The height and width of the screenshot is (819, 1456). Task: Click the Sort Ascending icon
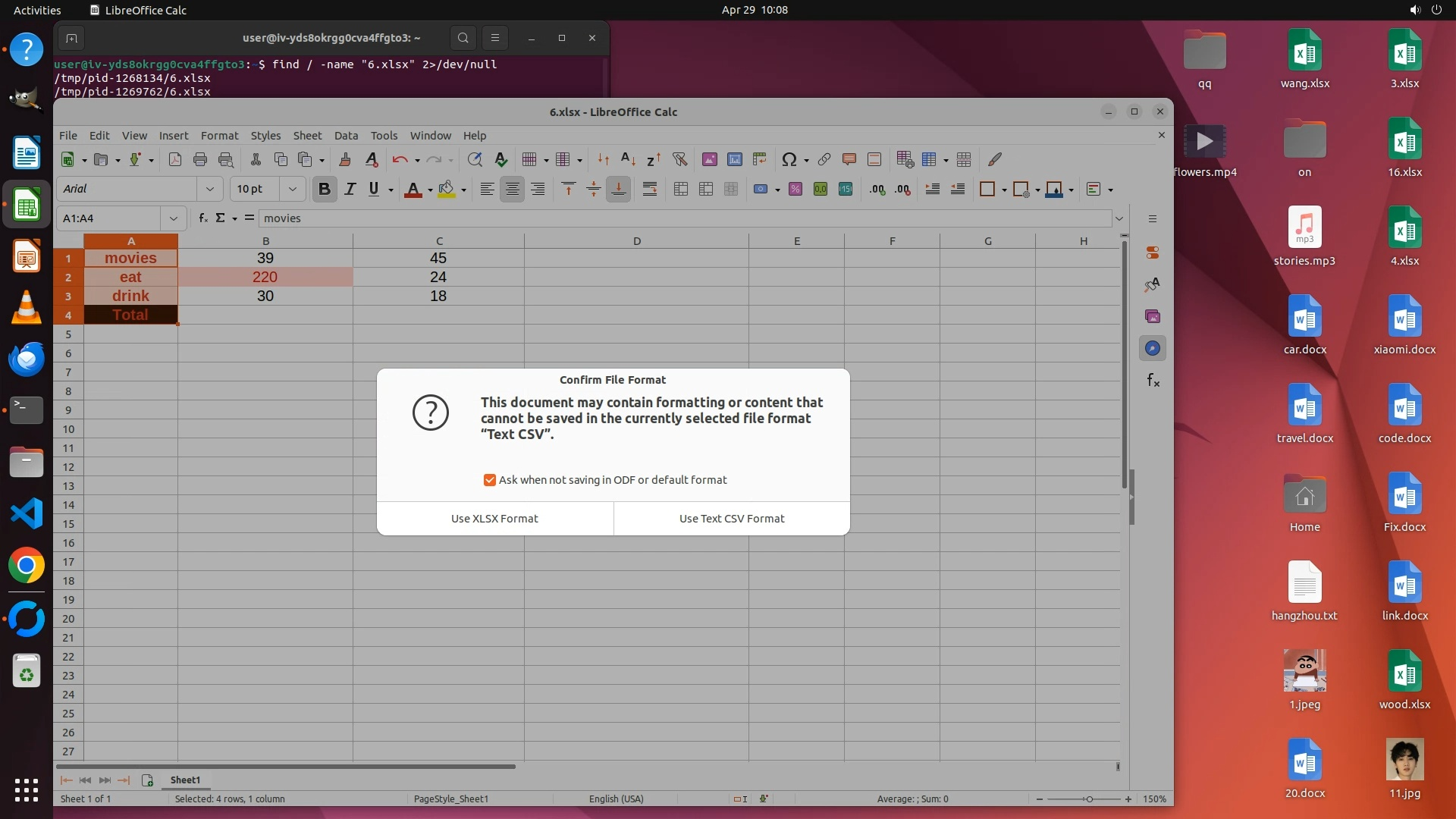628,159
